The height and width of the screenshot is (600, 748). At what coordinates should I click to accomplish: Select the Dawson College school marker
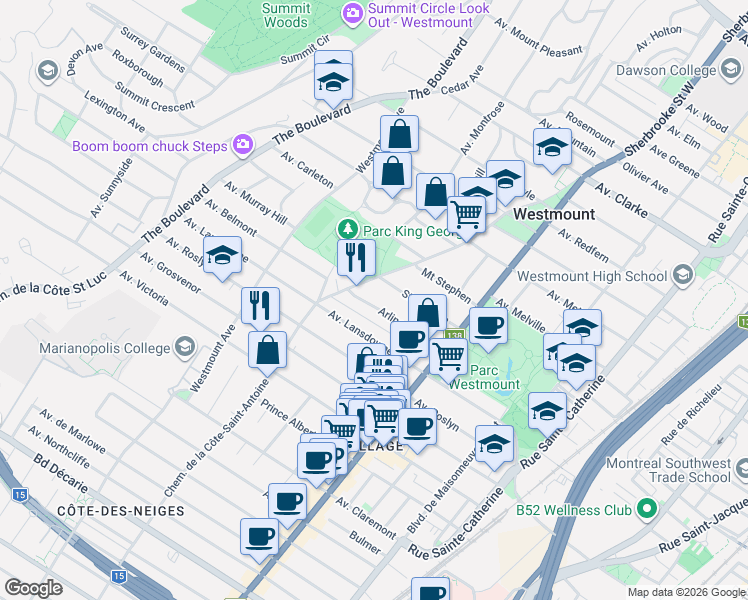click(x=731, y=70)
